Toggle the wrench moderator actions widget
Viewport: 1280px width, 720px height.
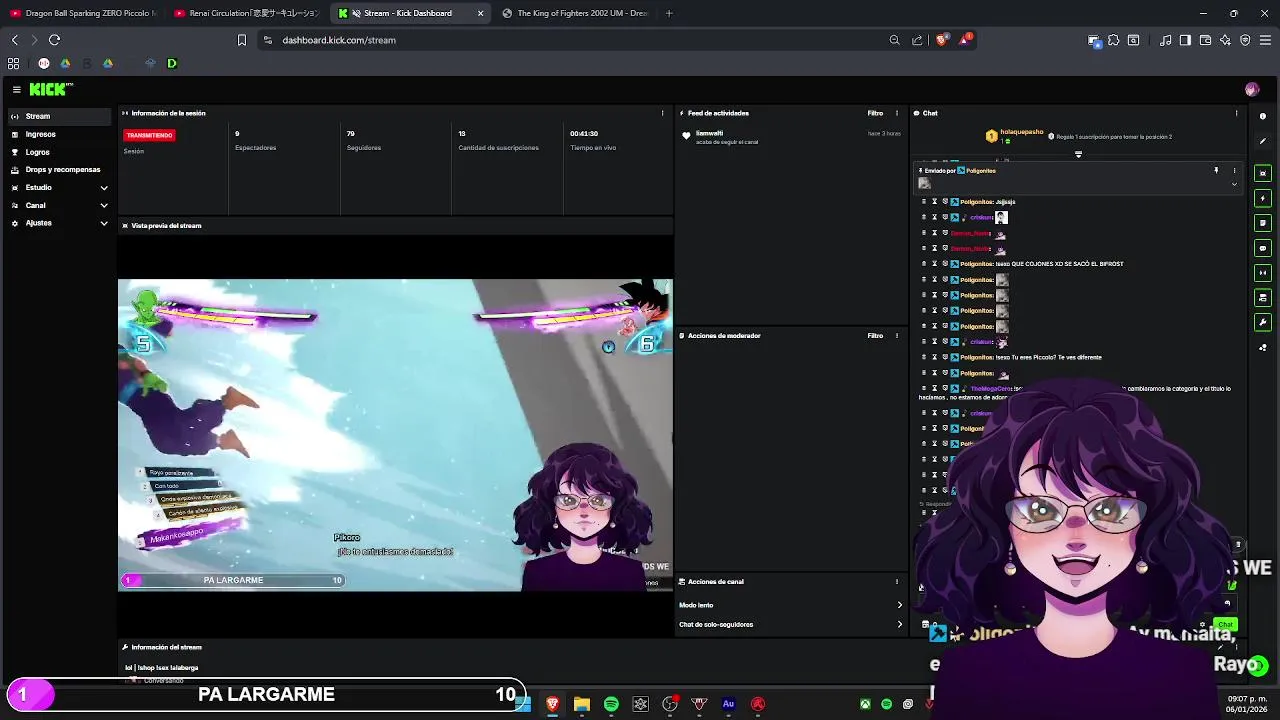(1263, 323)
